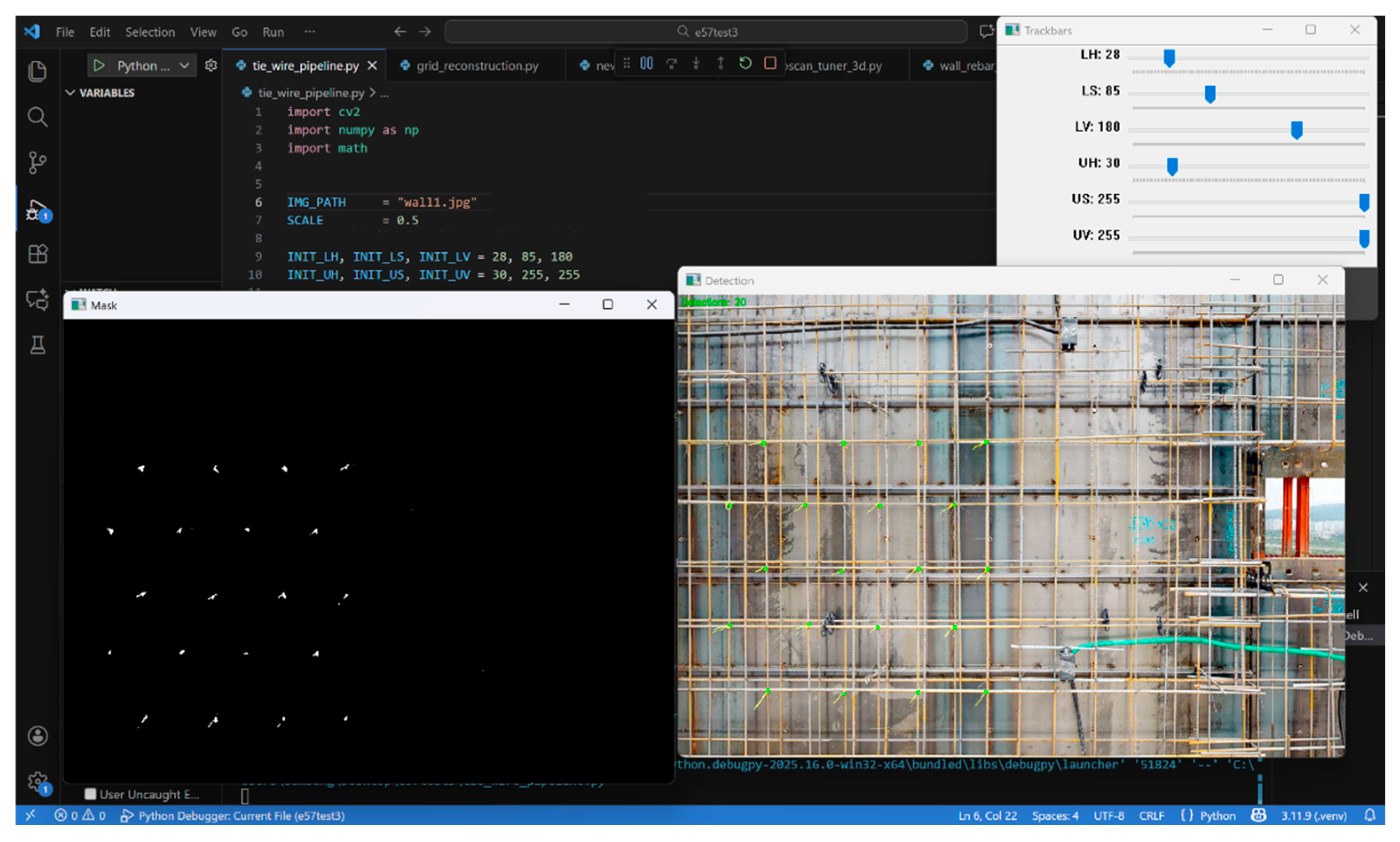Click the US trackbar slider handle
Screen dimensions: 1400x842
(1364, 203)
